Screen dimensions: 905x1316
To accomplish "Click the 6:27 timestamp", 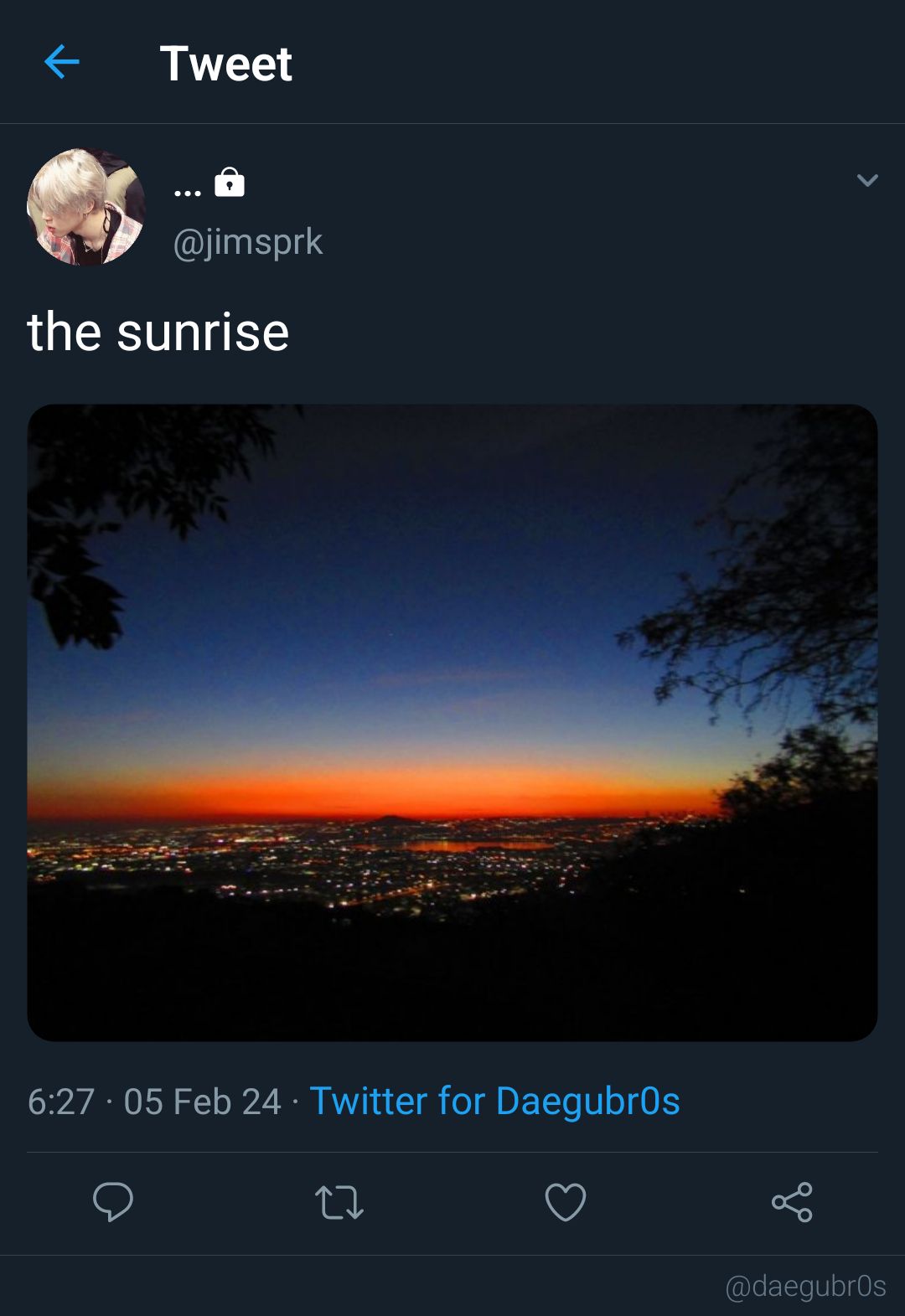I will [61, 1102].
